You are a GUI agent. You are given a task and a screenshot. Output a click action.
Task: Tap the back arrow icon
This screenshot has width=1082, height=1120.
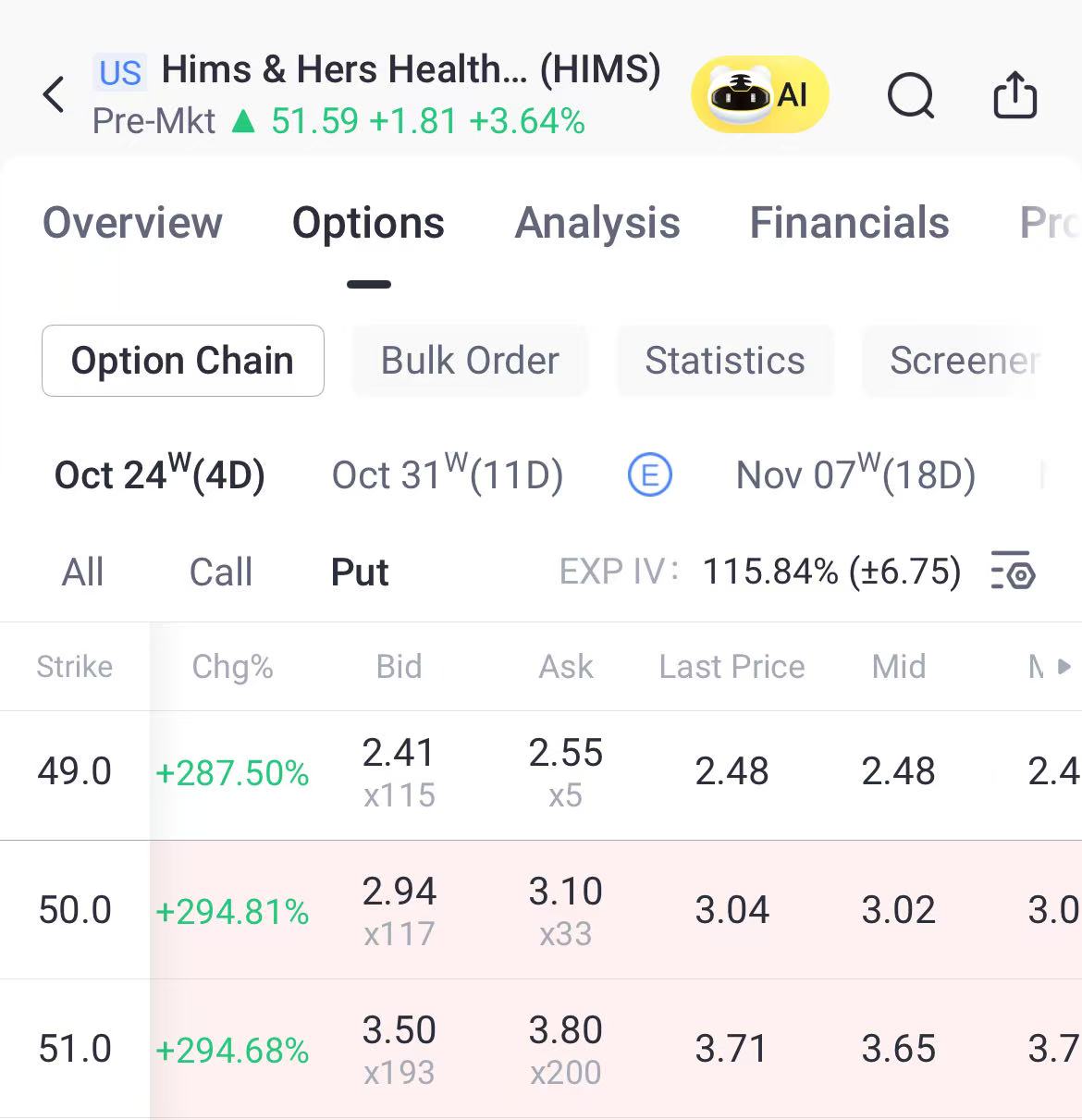55,94
